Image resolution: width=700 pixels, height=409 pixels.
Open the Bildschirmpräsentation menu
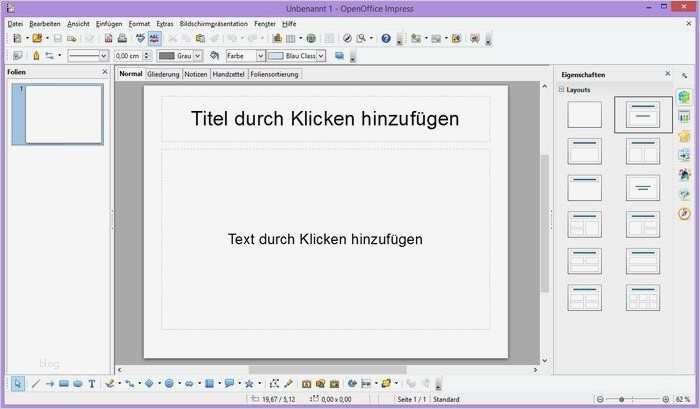(214, 24)
